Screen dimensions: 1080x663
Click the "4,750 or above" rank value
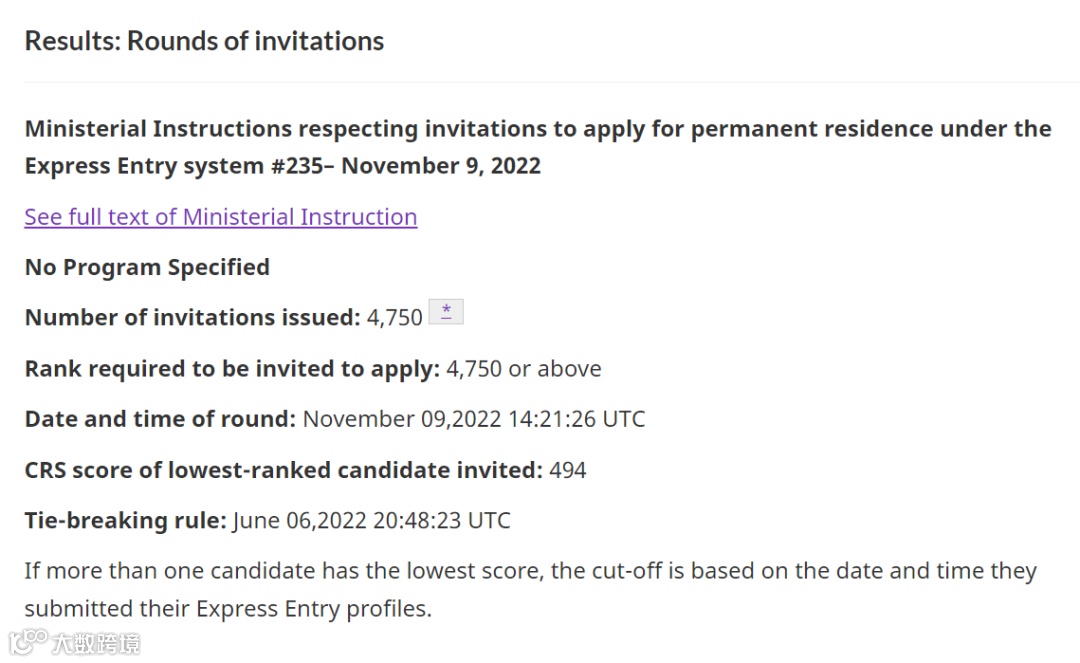click(x=524, y=368)
